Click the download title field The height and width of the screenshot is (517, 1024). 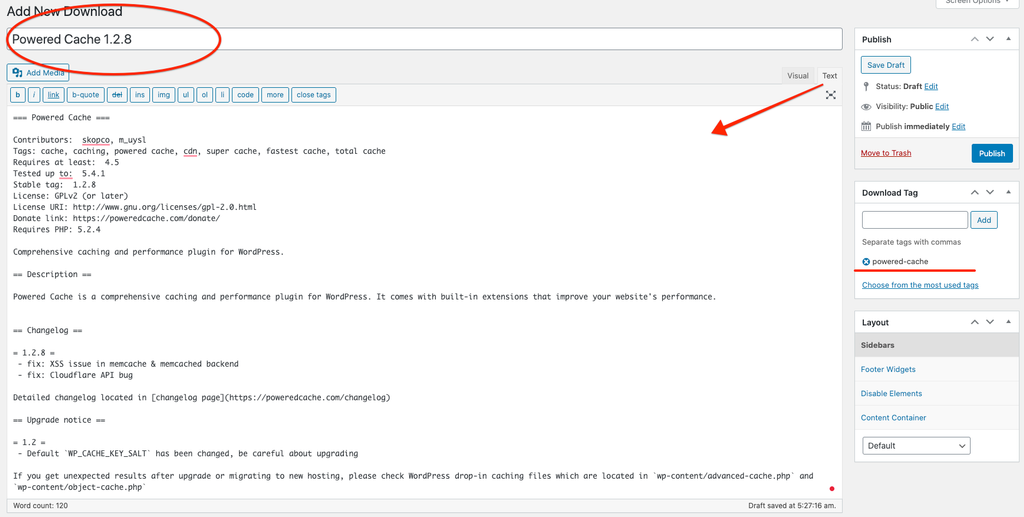point(424,39)
